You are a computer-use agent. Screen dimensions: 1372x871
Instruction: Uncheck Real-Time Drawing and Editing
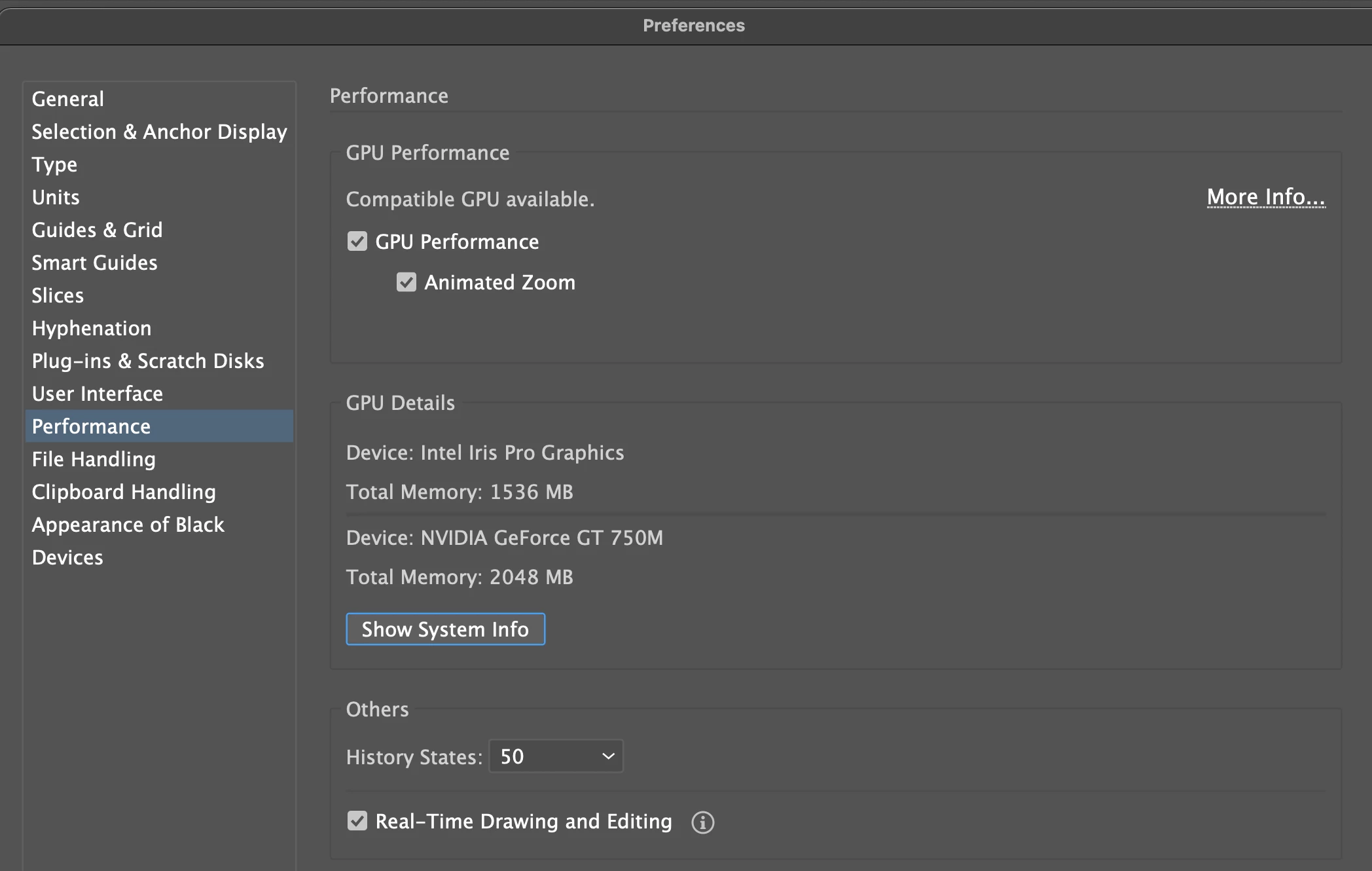[x=357, y=821]
